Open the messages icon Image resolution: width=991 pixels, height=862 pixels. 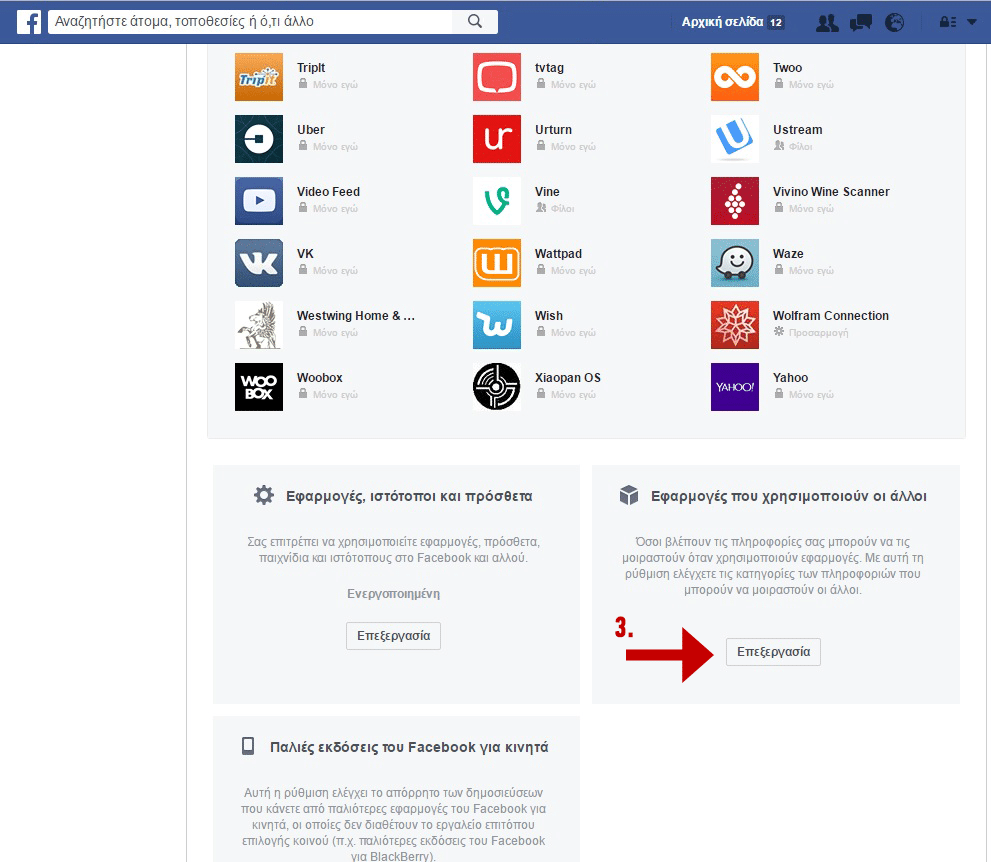pos(860,23)
